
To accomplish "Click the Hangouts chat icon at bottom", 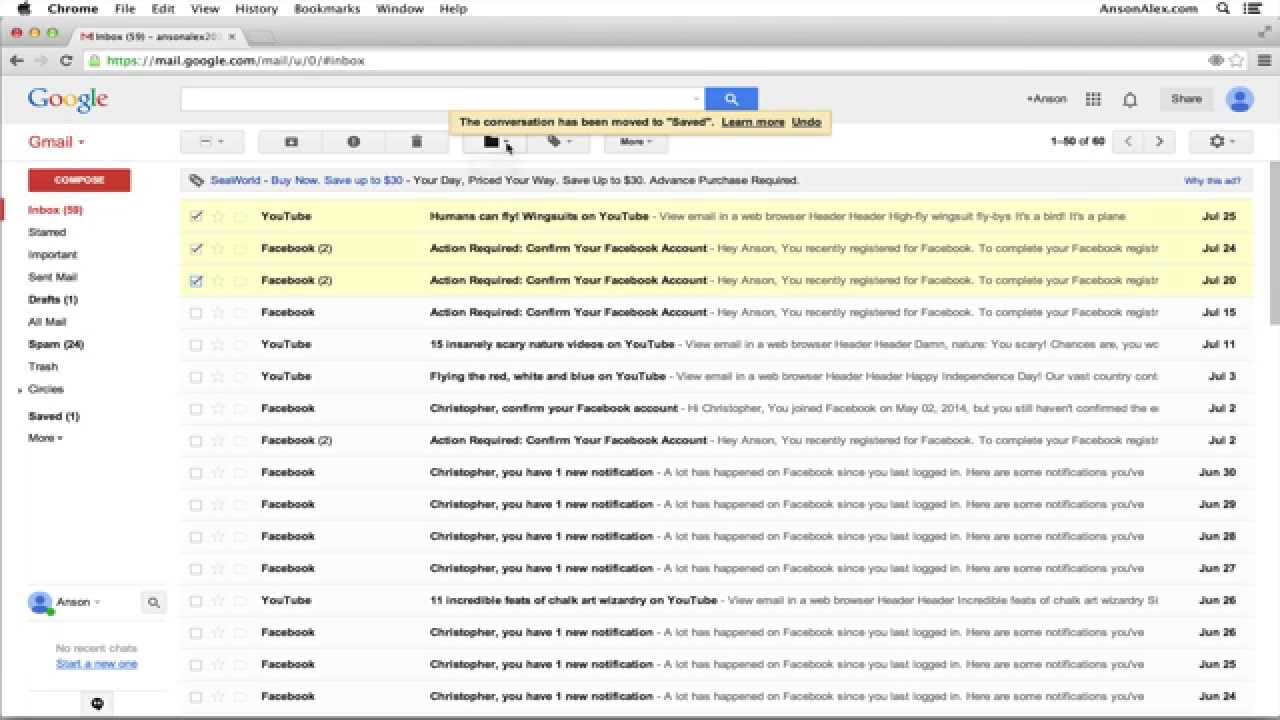I will pos(97,704).
